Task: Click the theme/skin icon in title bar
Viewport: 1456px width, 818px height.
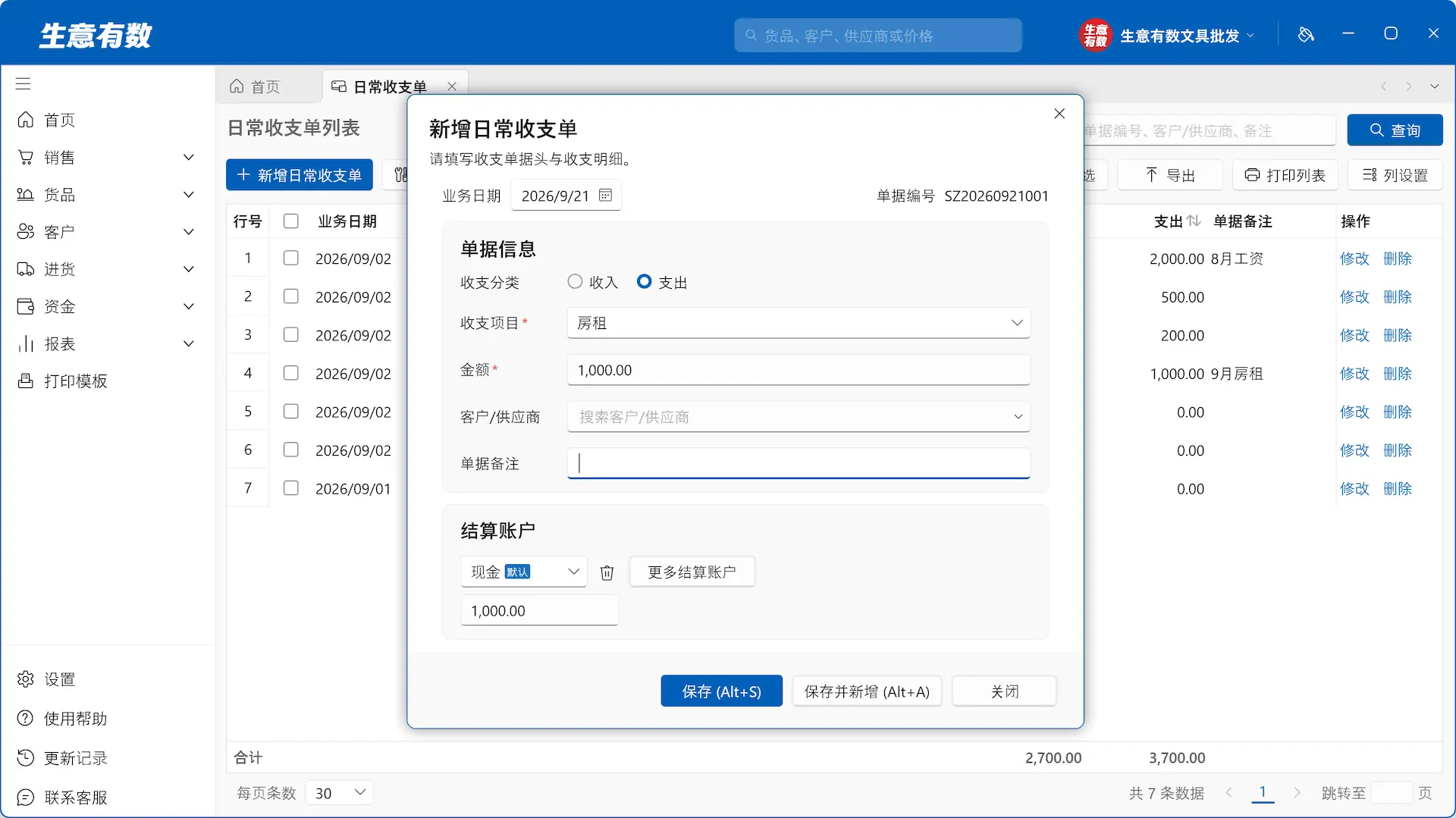Action: click(x=1306, y=34)
